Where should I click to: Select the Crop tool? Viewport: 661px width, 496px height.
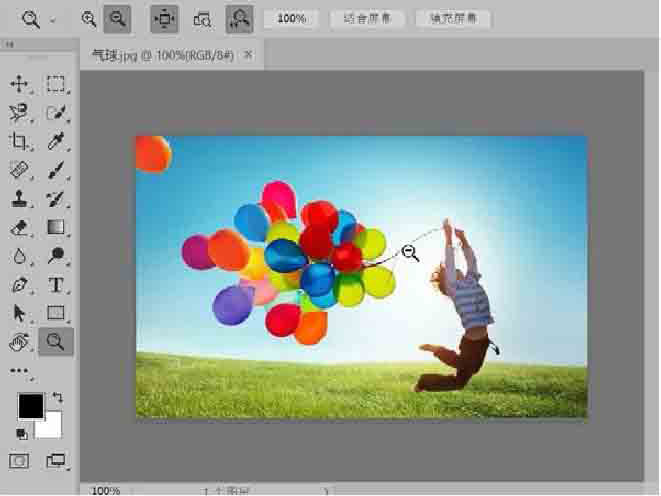[19, 141]
